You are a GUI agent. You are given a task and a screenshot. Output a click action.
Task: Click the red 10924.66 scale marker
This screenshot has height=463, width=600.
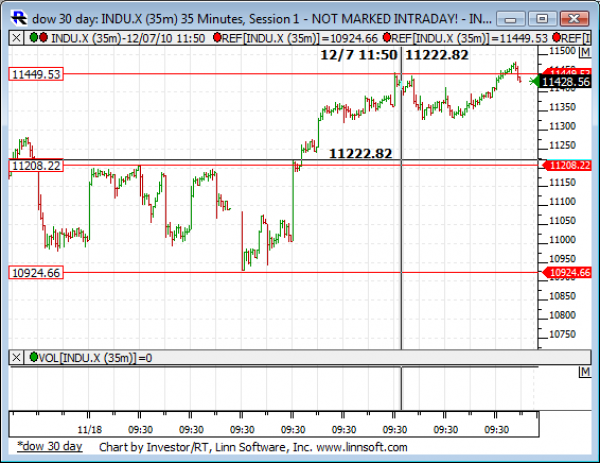pos(567,272)
